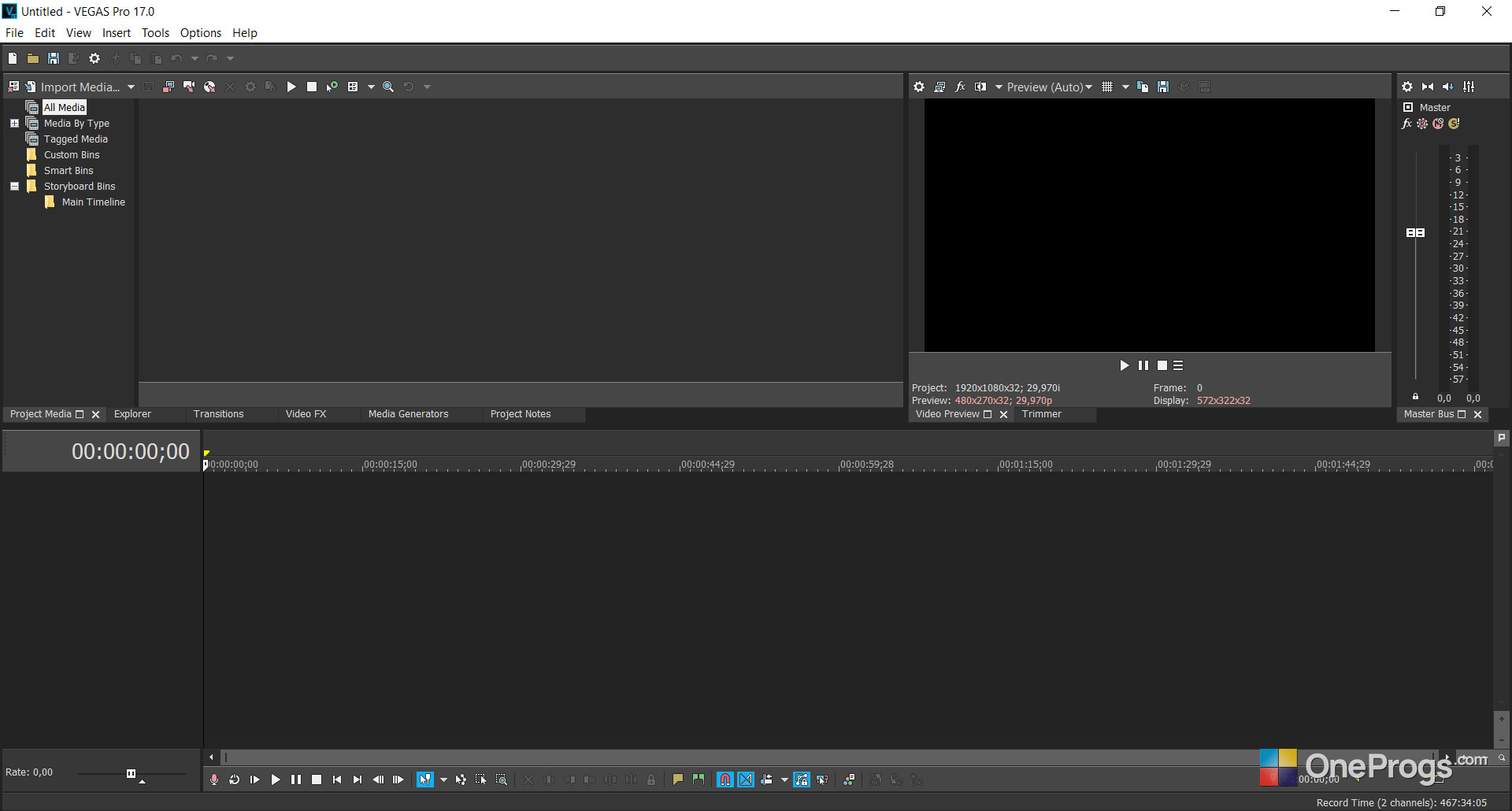The height and width of the screenshot is (811, 1512).
Task: Click the preview on external monitor icon
Action: point(939,87)
